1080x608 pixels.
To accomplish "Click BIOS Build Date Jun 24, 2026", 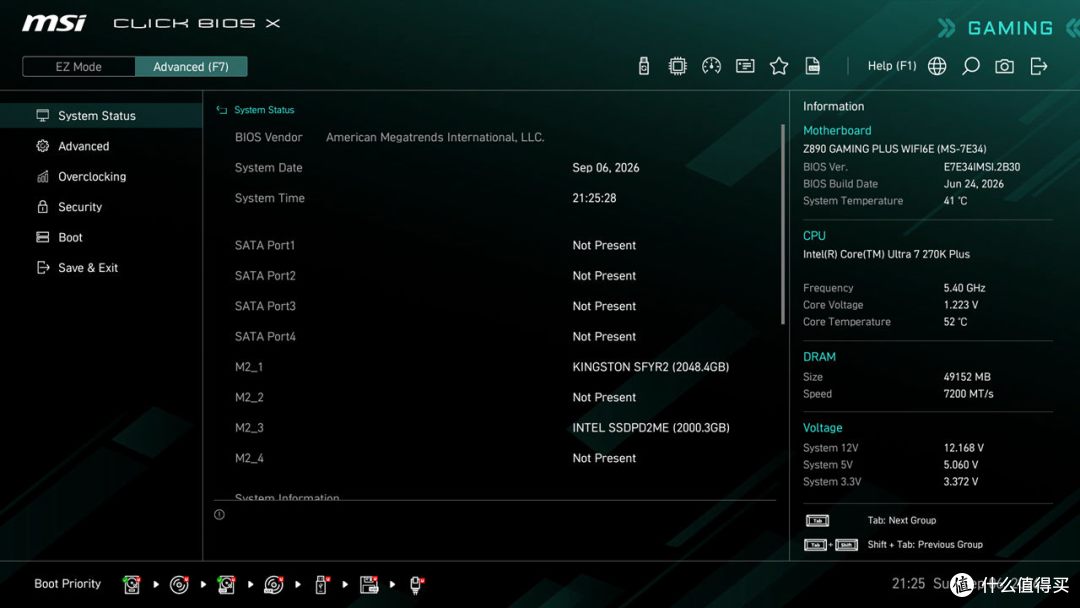I will point(973,184).
